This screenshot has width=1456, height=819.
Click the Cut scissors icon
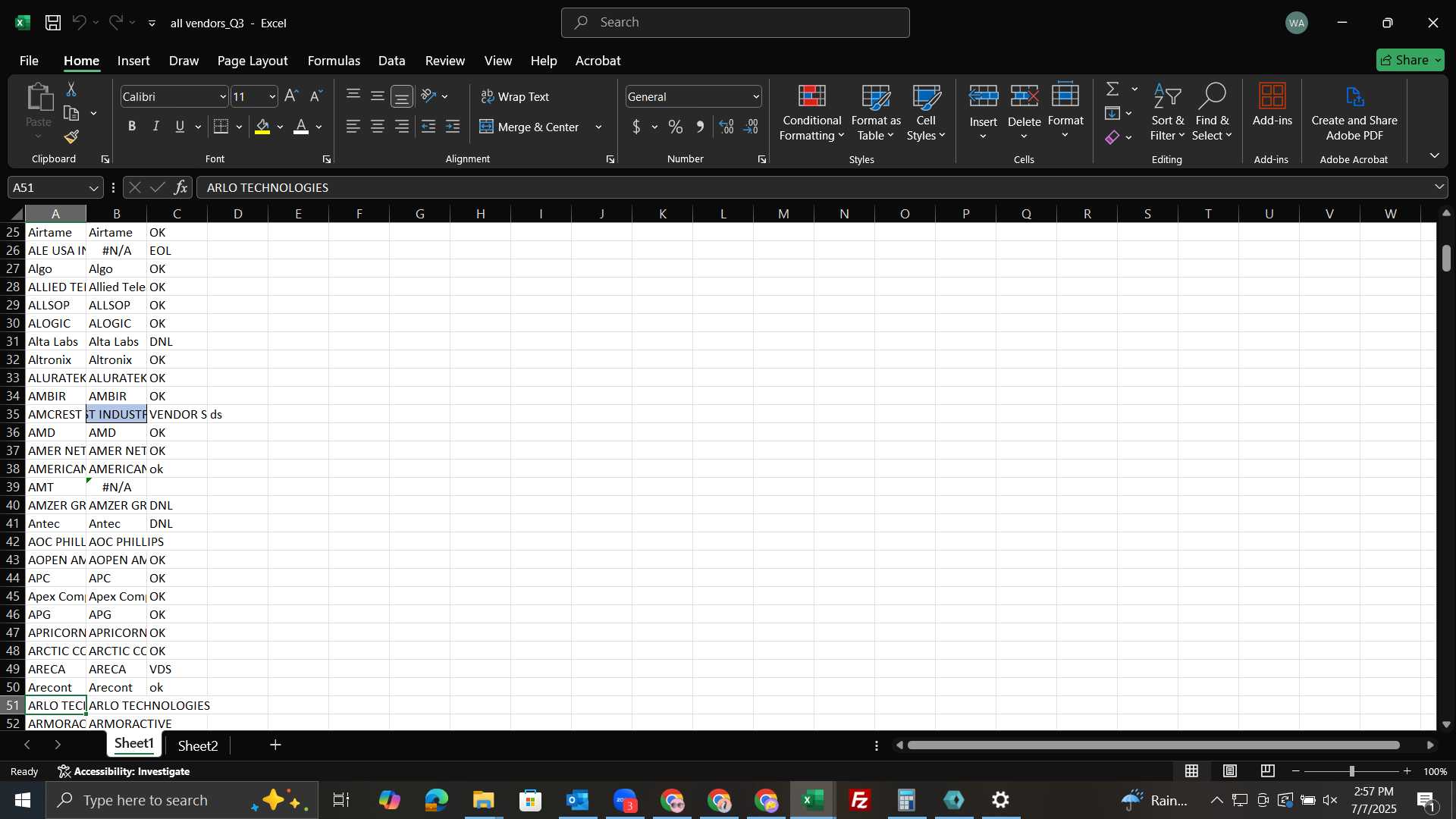71,89
